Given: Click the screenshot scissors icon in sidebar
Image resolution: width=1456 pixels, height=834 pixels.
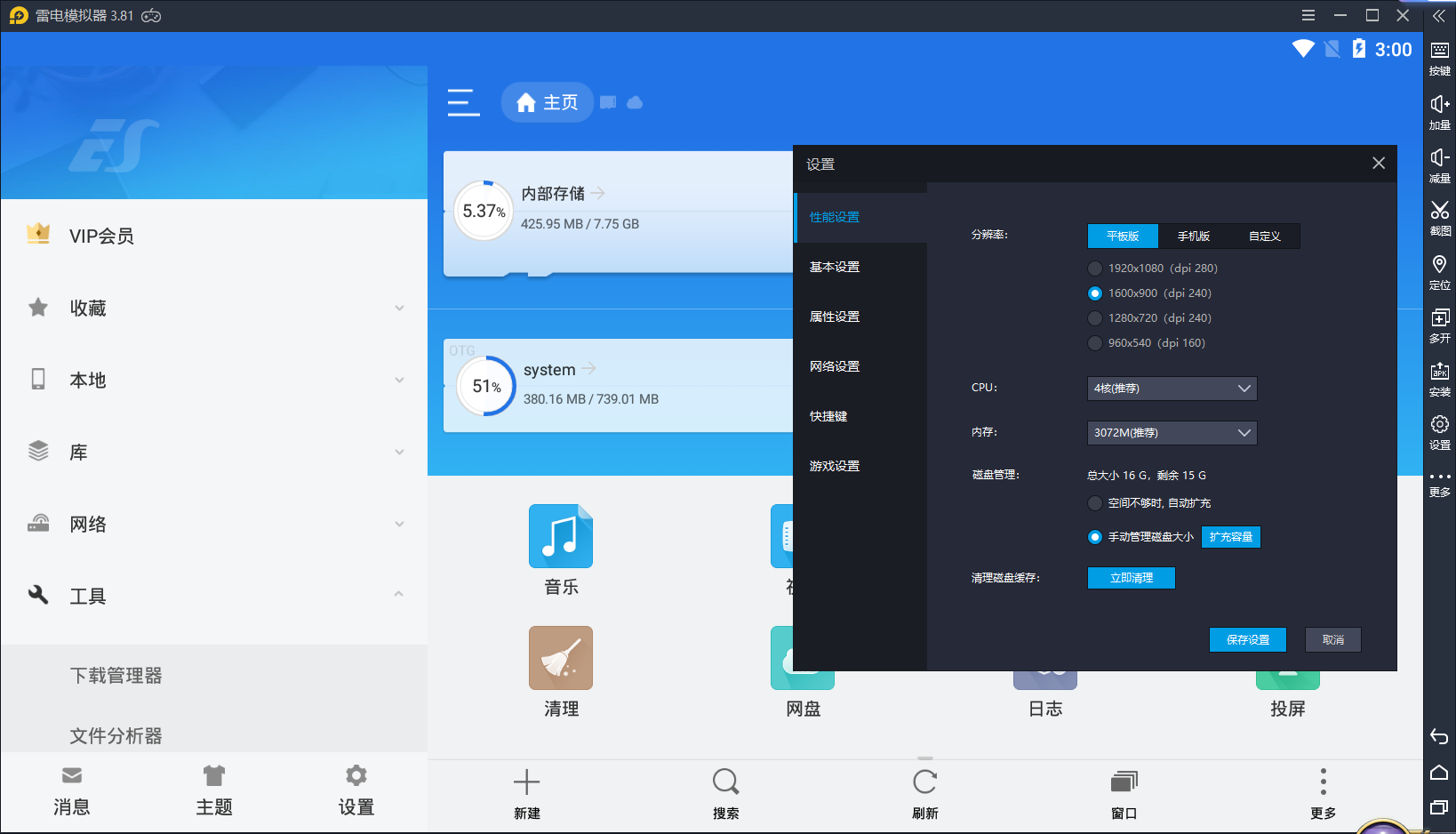Looking at the screenshot, I should [x=1439, y=211].
